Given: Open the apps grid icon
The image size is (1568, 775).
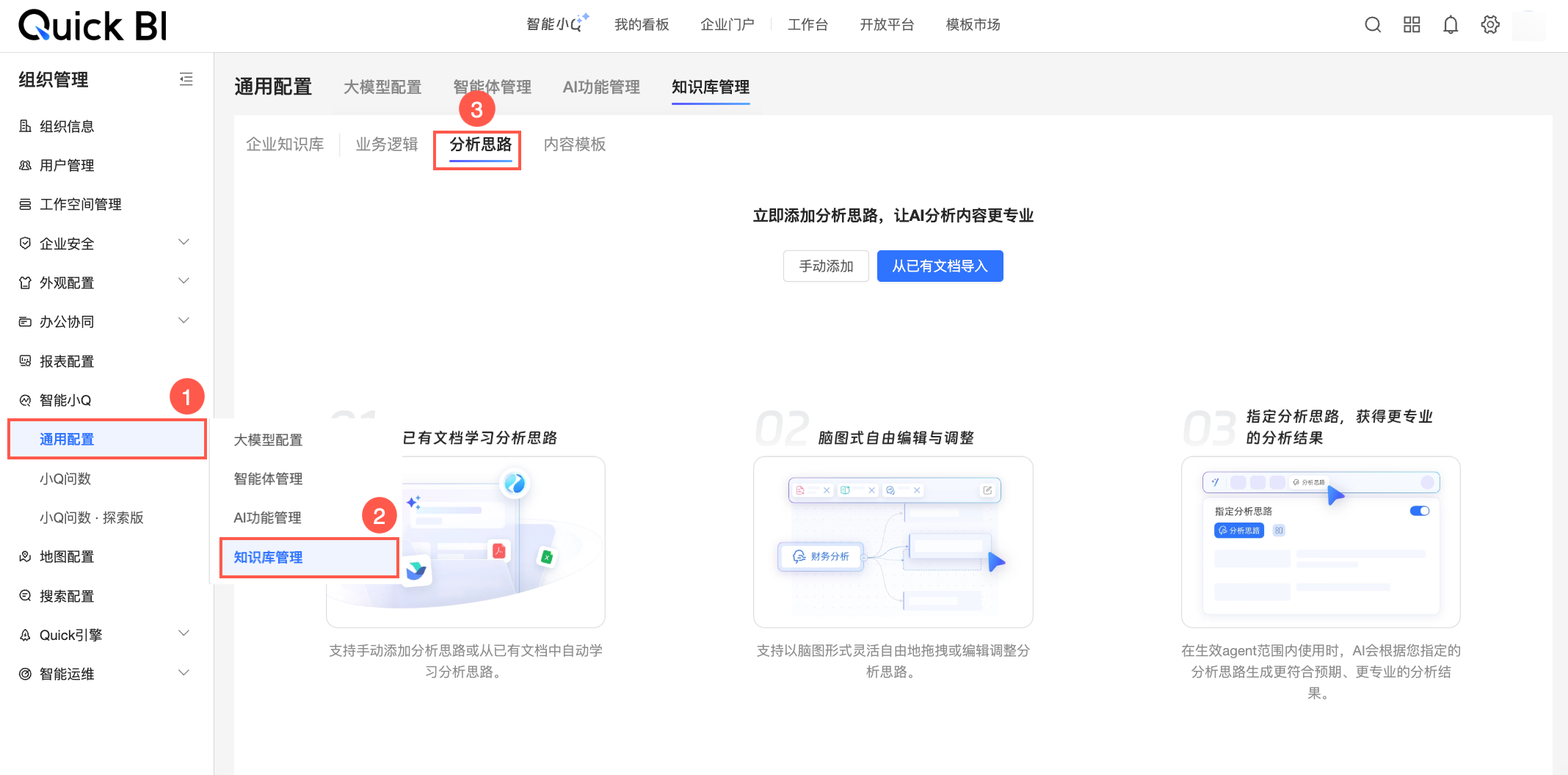Looking at the screenshot, I should pyautogui.click(x=1412, y=25).
